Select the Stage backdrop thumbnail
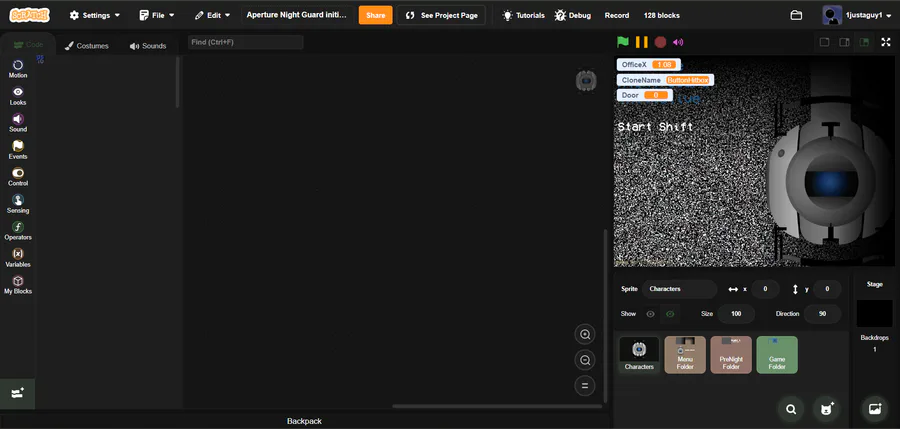The width and height of the screenshot is (900, 429). [875, 314]
